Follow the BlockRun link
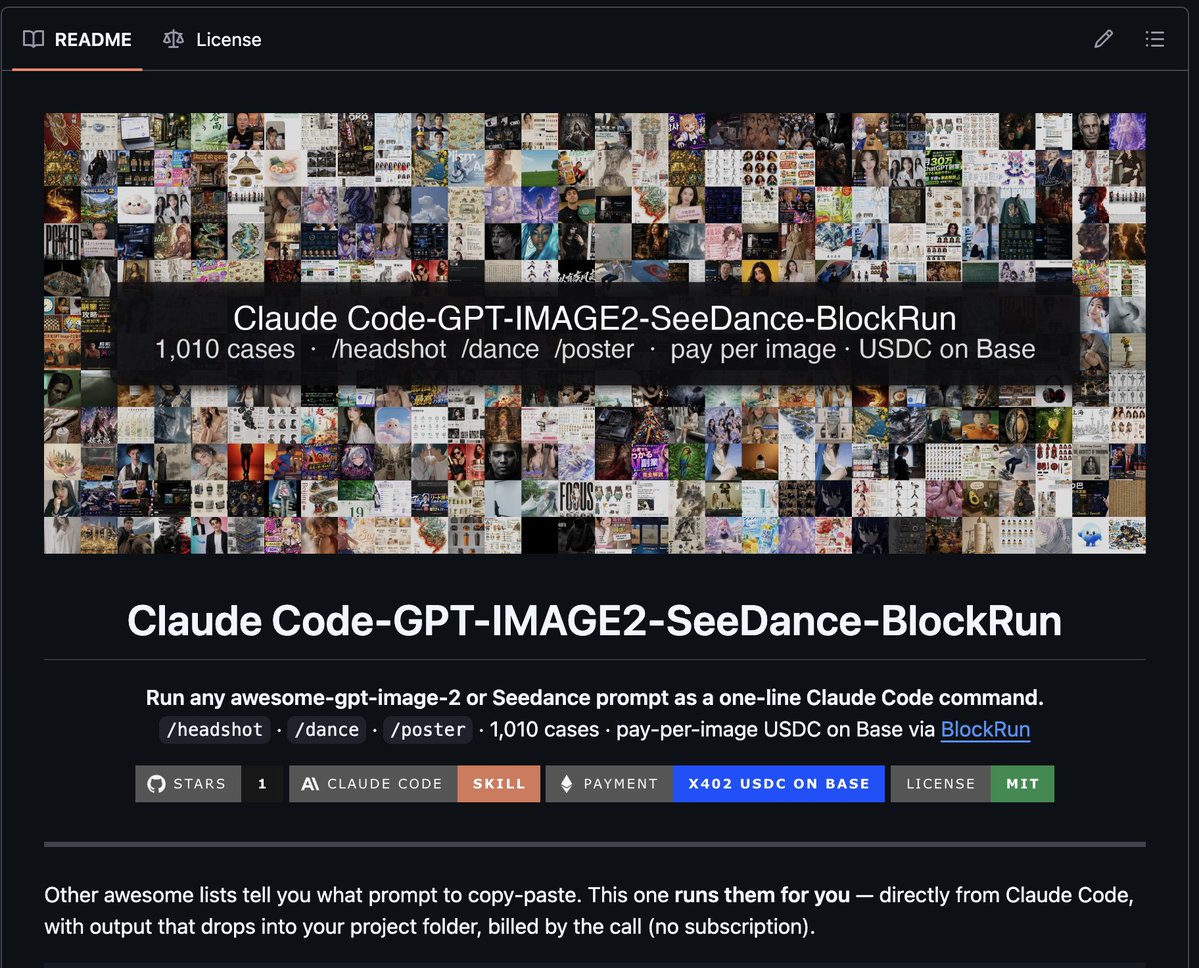 click(x=985, y=729)
